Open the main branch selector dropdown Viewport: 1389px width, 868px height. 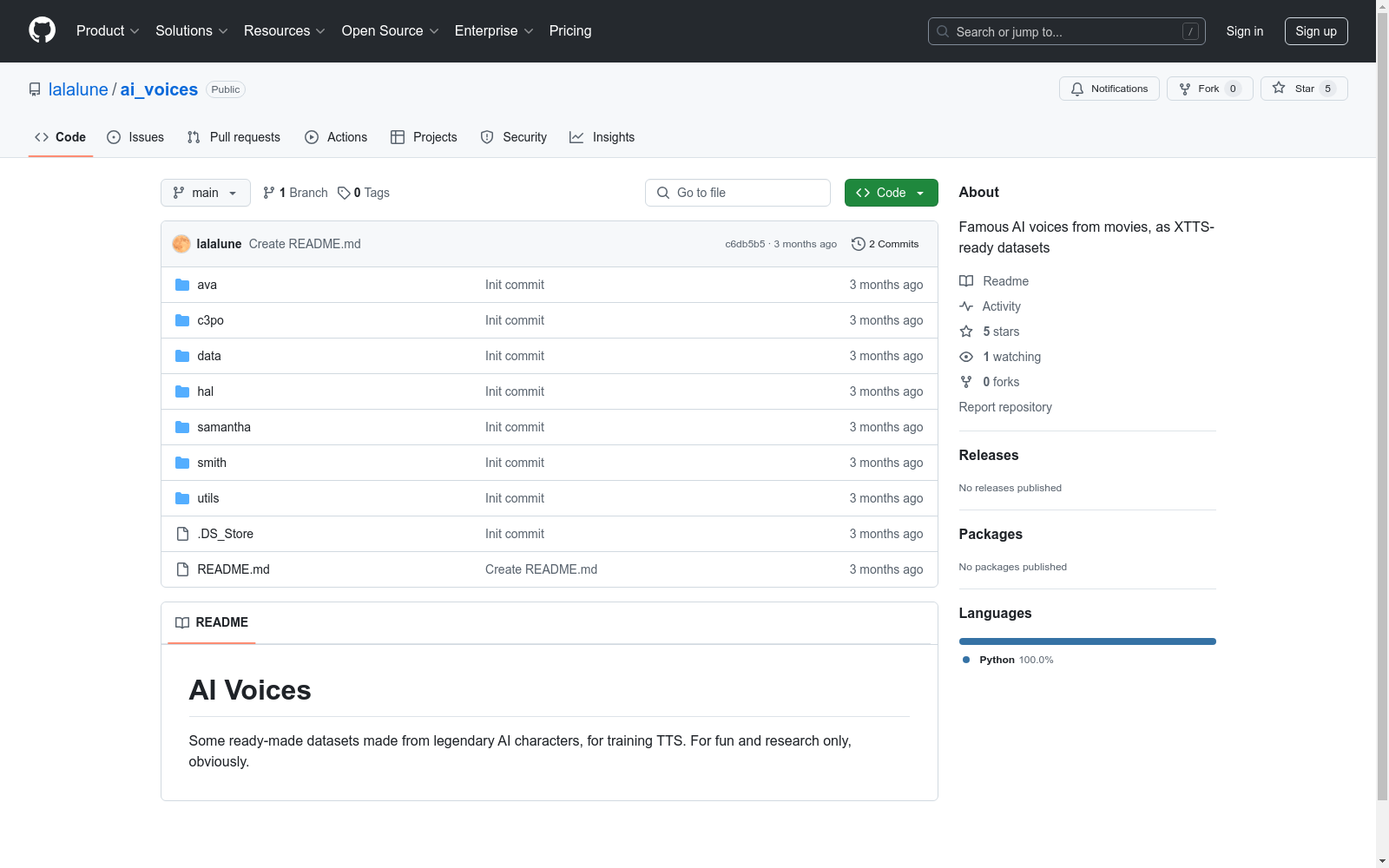point(206,193)
